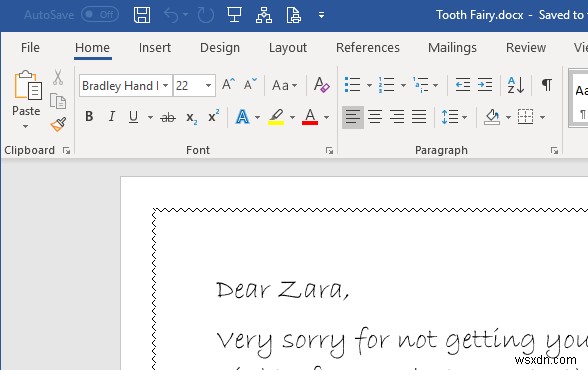Click the Copy icon
The height and width of the screenshot is (370, 588).
click(x=58, y=101)
